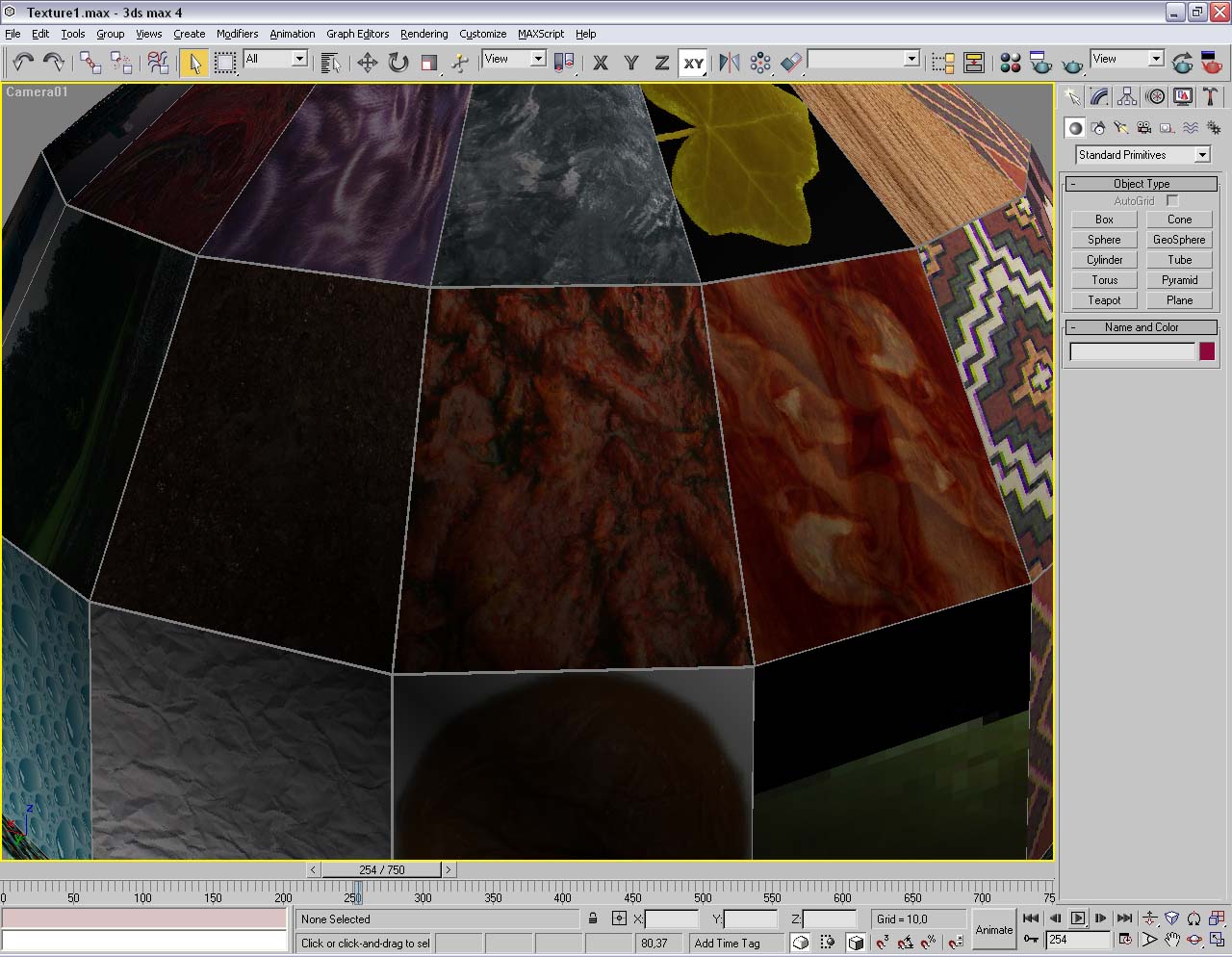The width and height of the screenshot is (1232, 957).
Task: Enable the AutoGrid checkbox
Action: pyautogui.click(x=1171, y=200)
